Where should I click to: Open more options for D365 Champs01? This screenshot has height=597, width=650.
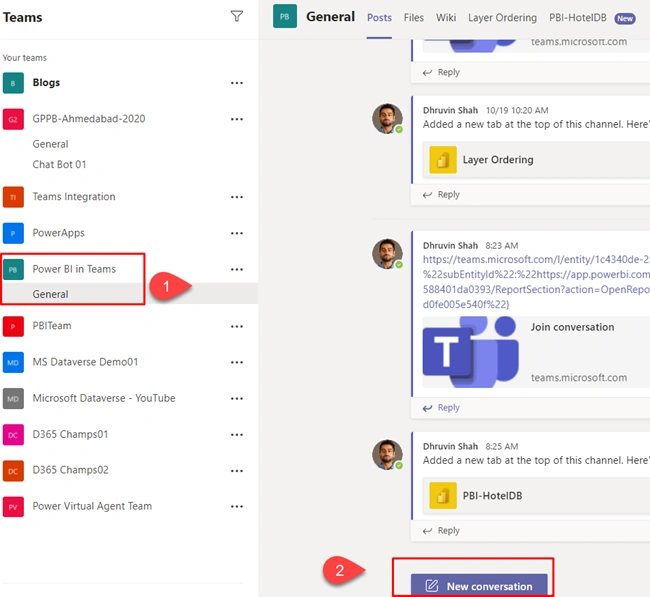(x=237, y=434)
